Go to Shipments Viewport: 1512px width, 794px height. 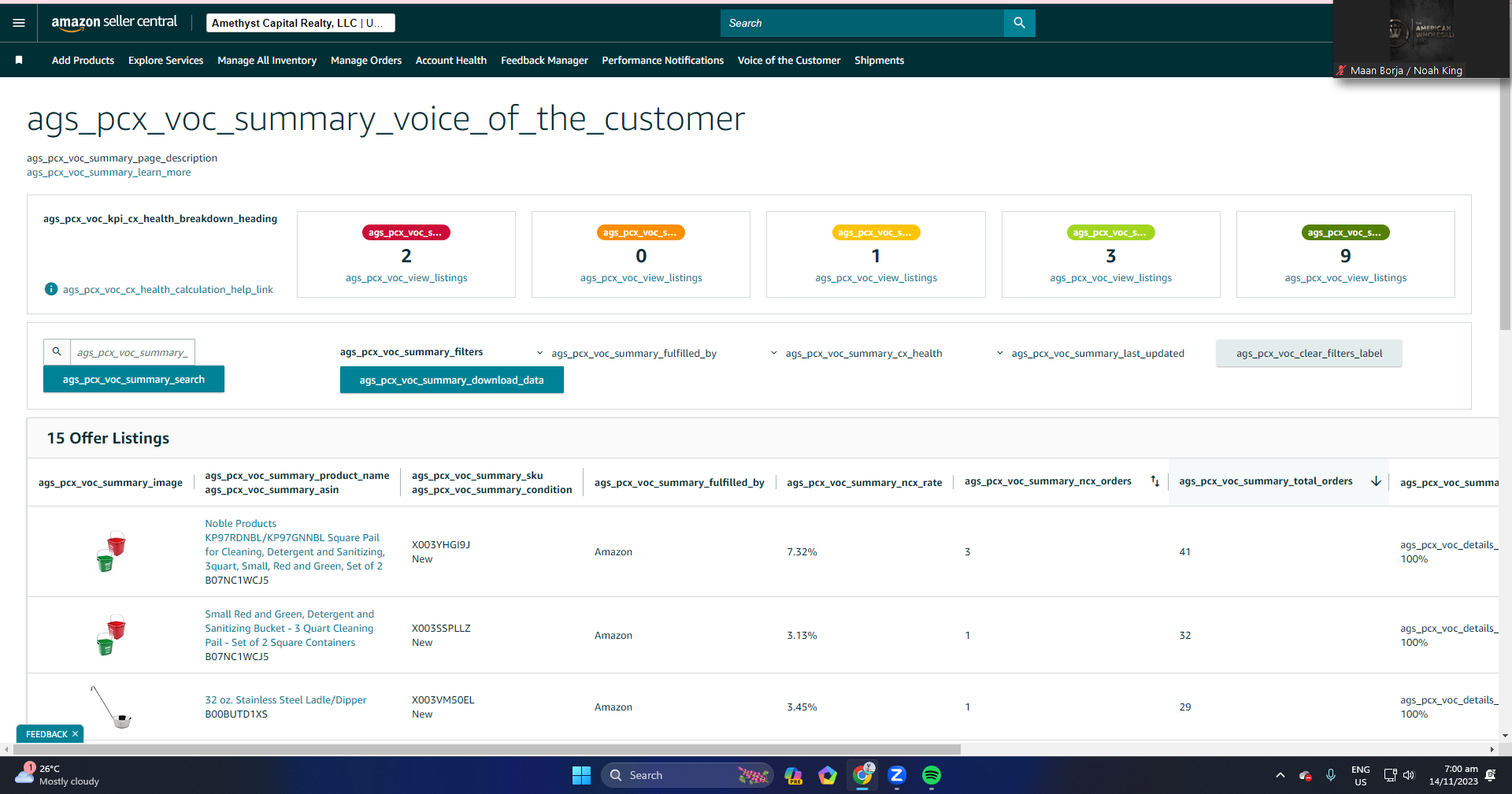coord(879,61)
